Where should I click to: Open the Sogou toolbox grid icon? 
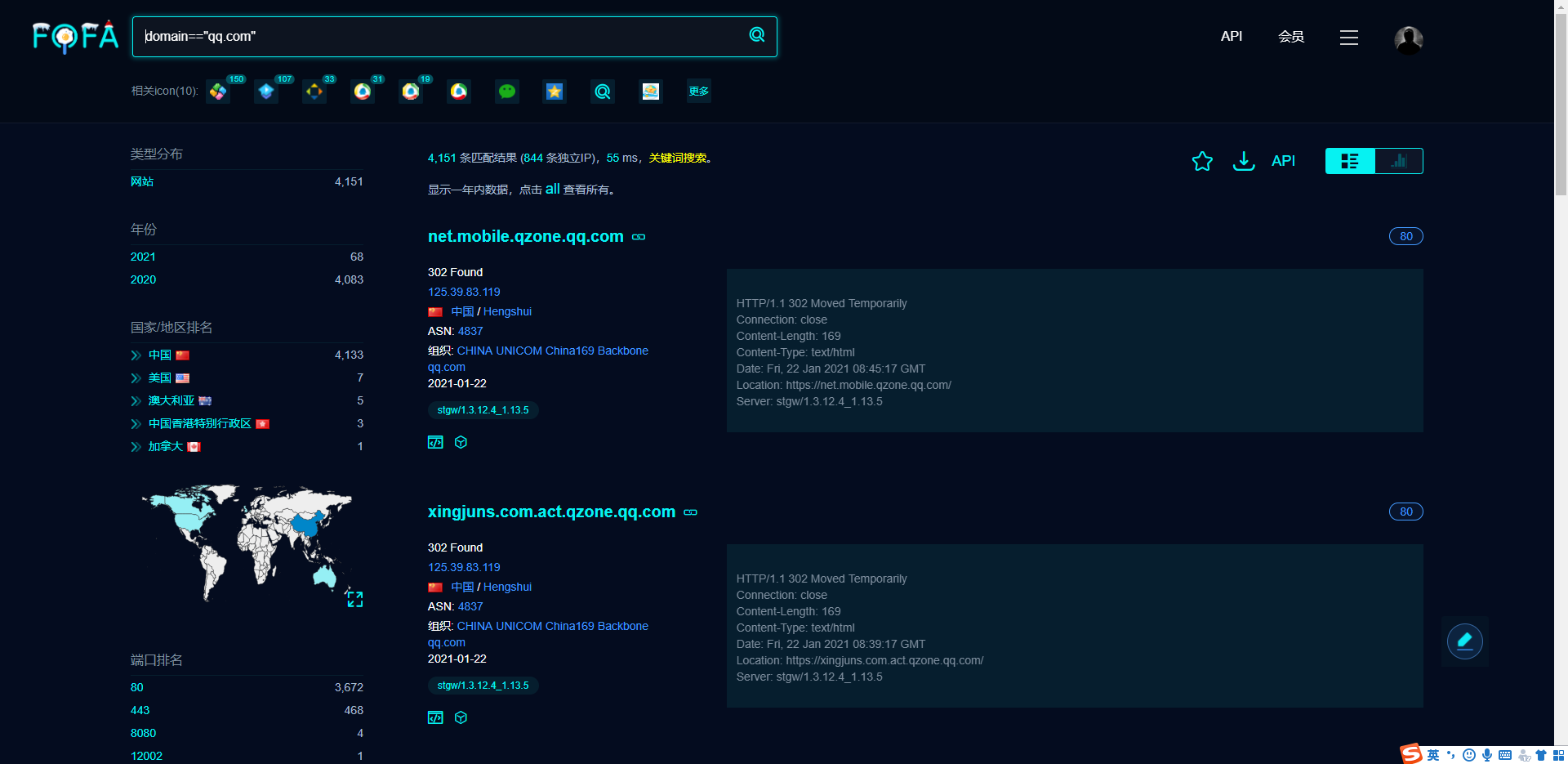(1558, 755)
